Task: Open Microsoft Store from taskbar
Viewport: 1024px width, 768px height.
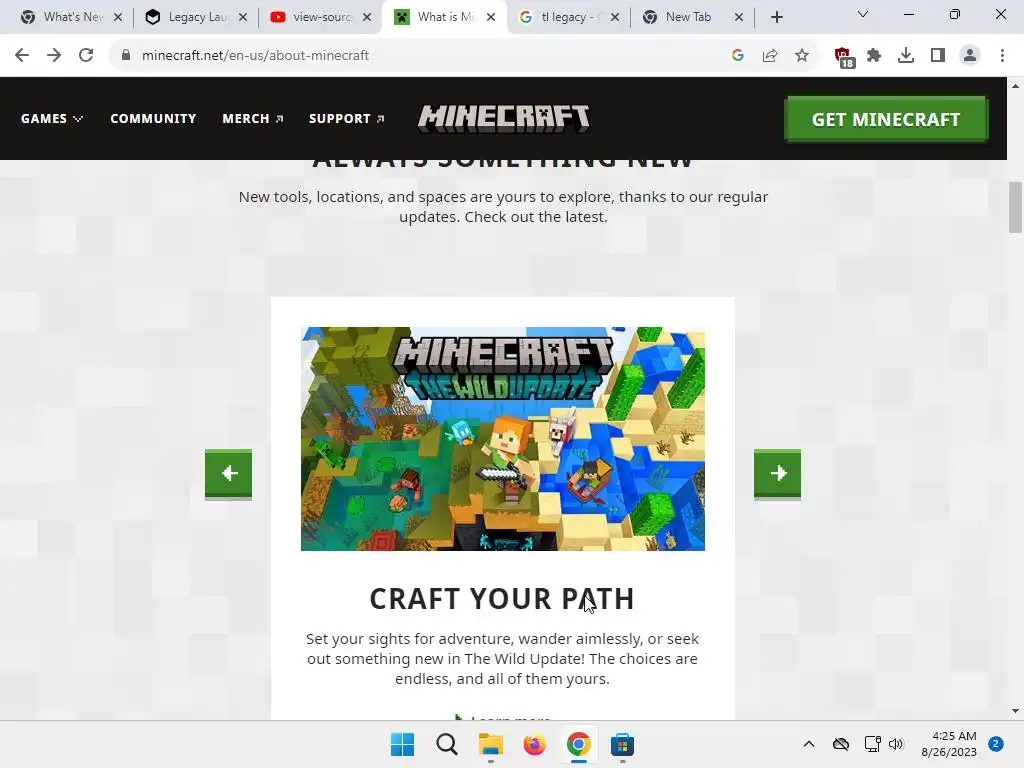Action: 622,744
